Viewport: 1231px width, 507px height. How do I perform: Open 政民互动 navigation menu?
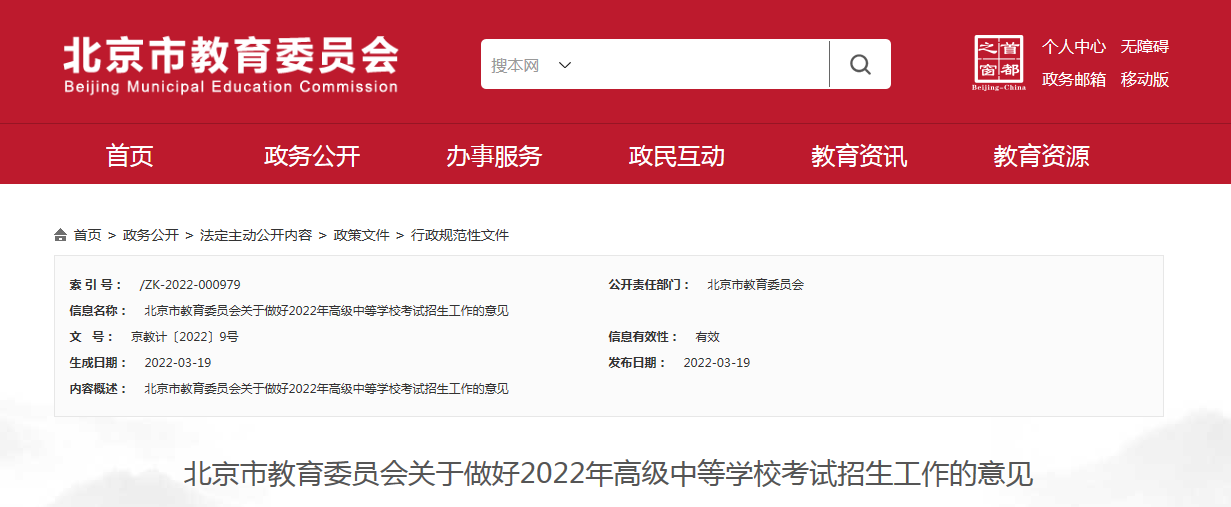point(677,156)
